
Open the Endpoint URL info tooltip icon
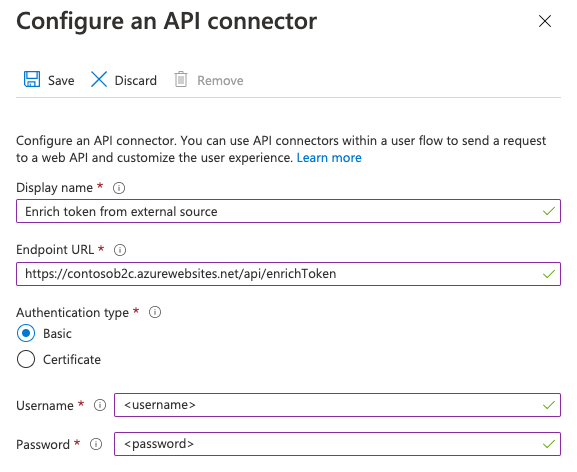click(x=120, y=250)
